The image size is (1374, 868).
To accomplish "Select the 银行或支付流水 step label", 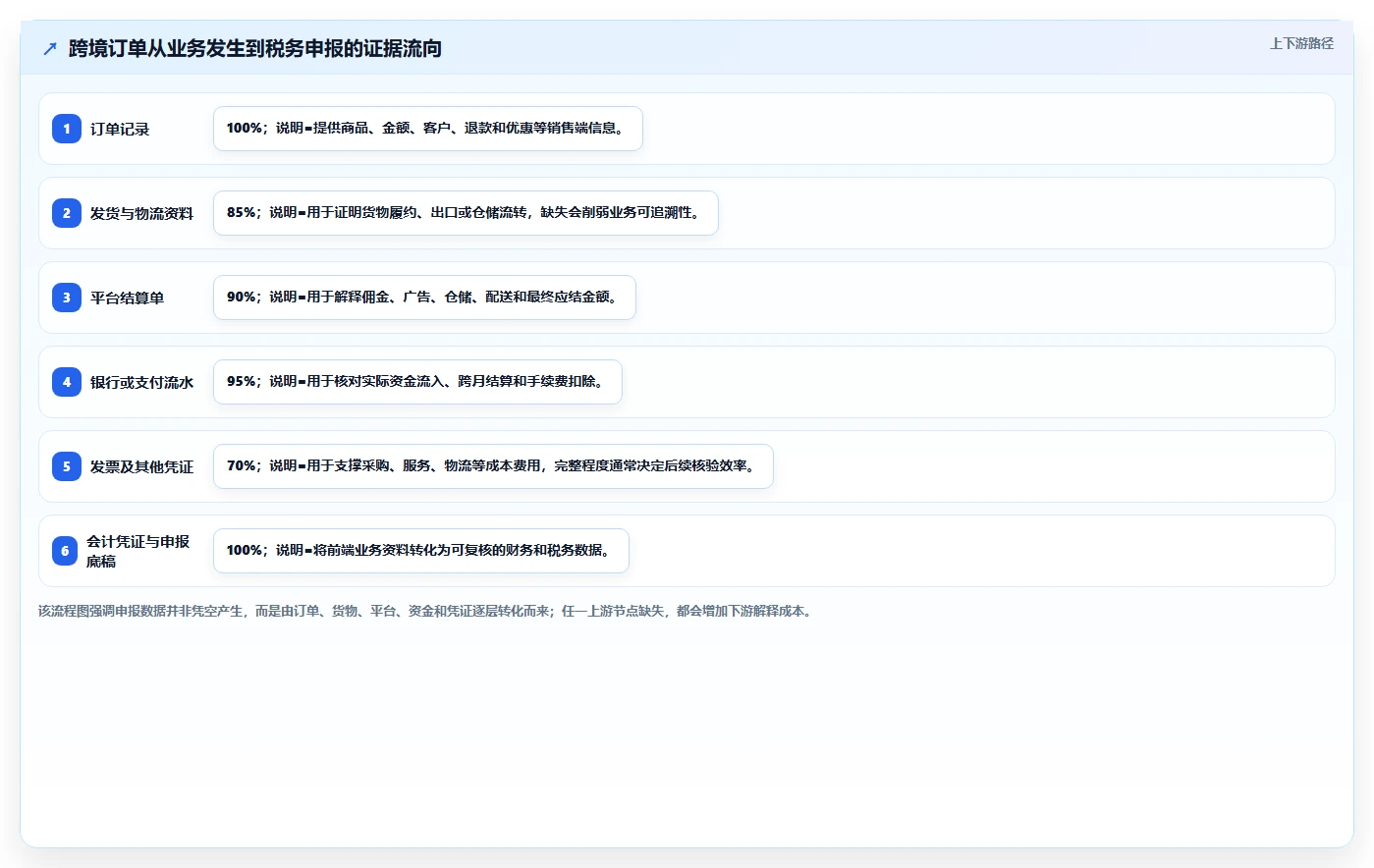I will tap(141, 382).
